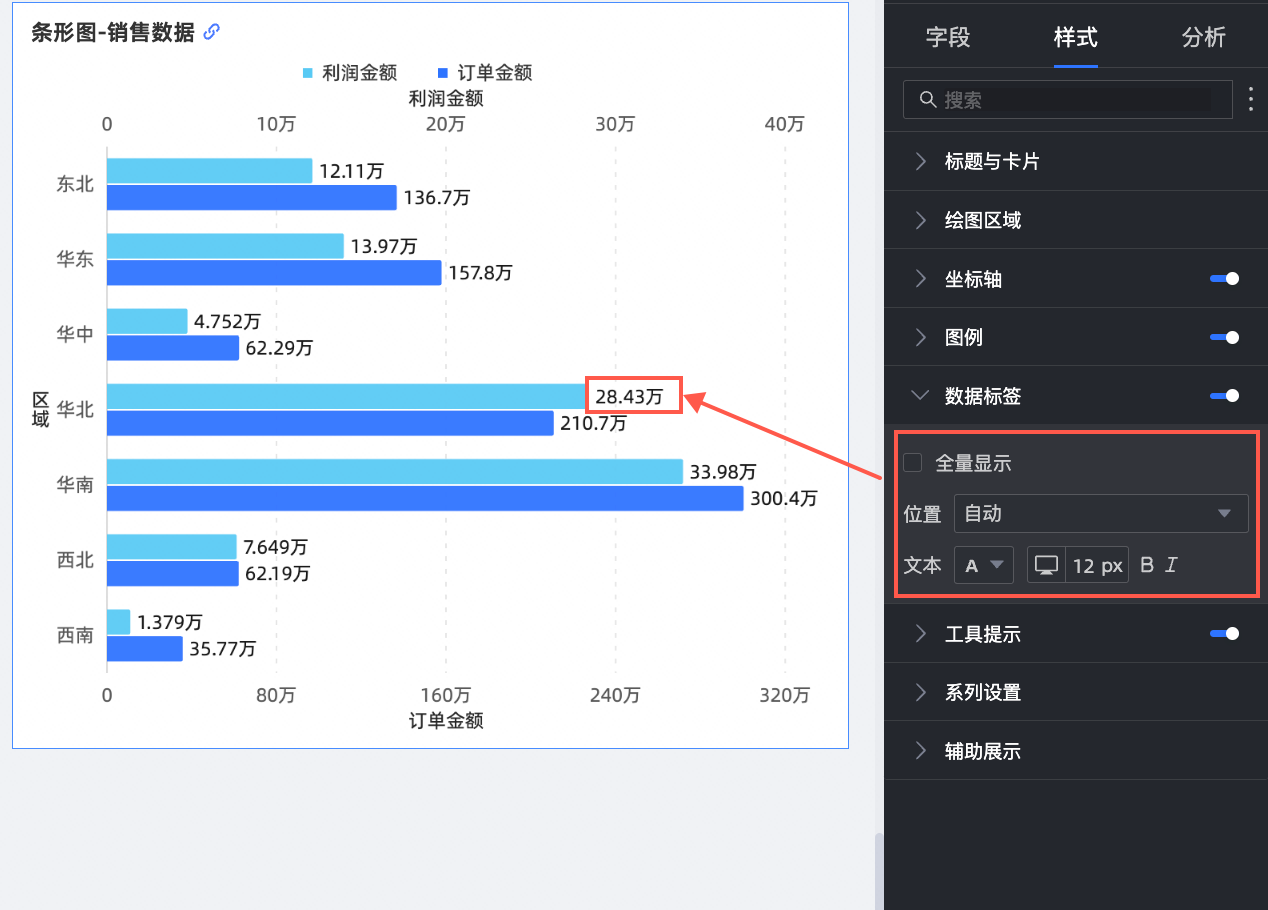Click the link icon beside the chart title
The image size is (1268, 910).
click(211, 32)
